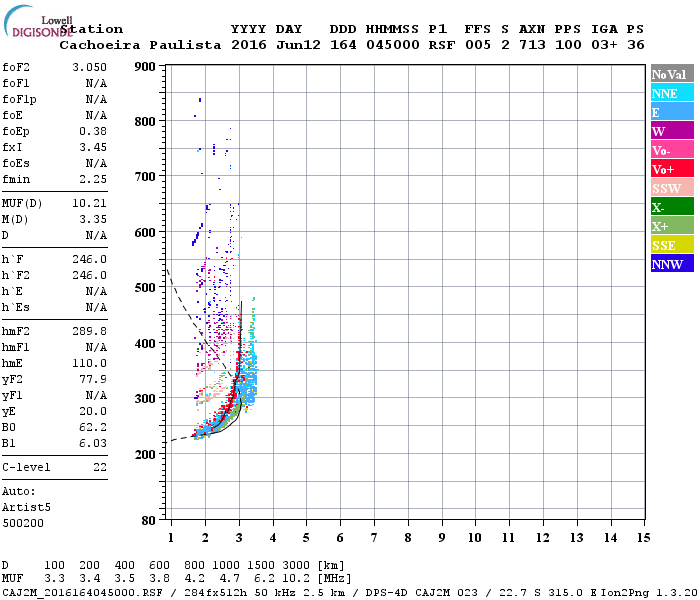Click the yF2 value 77.9

point(93,379)
